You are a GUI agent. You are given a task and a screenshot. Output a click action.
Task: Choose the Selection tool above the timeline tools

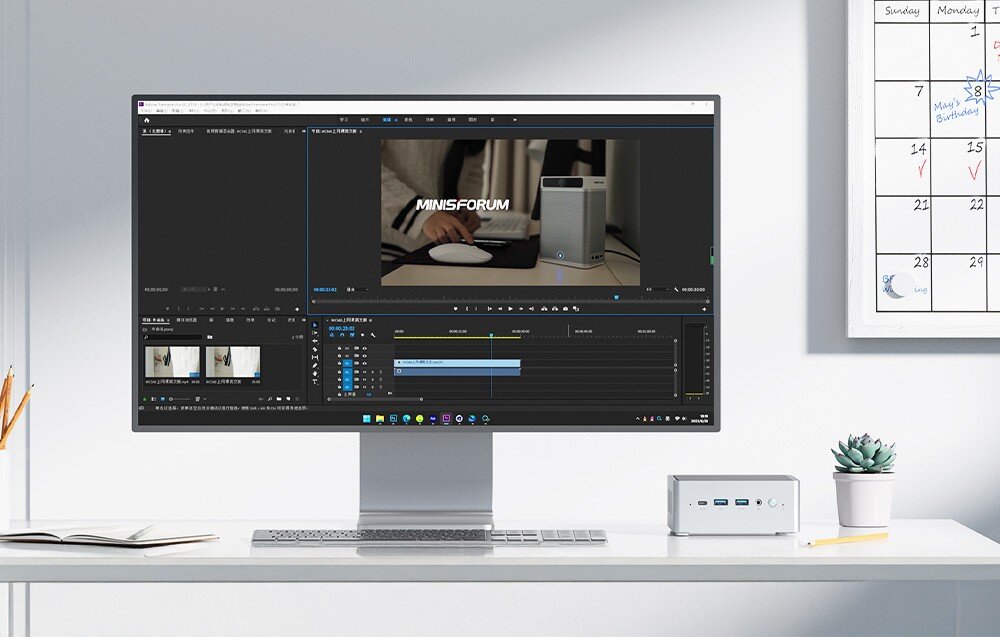tap(314, 325)
